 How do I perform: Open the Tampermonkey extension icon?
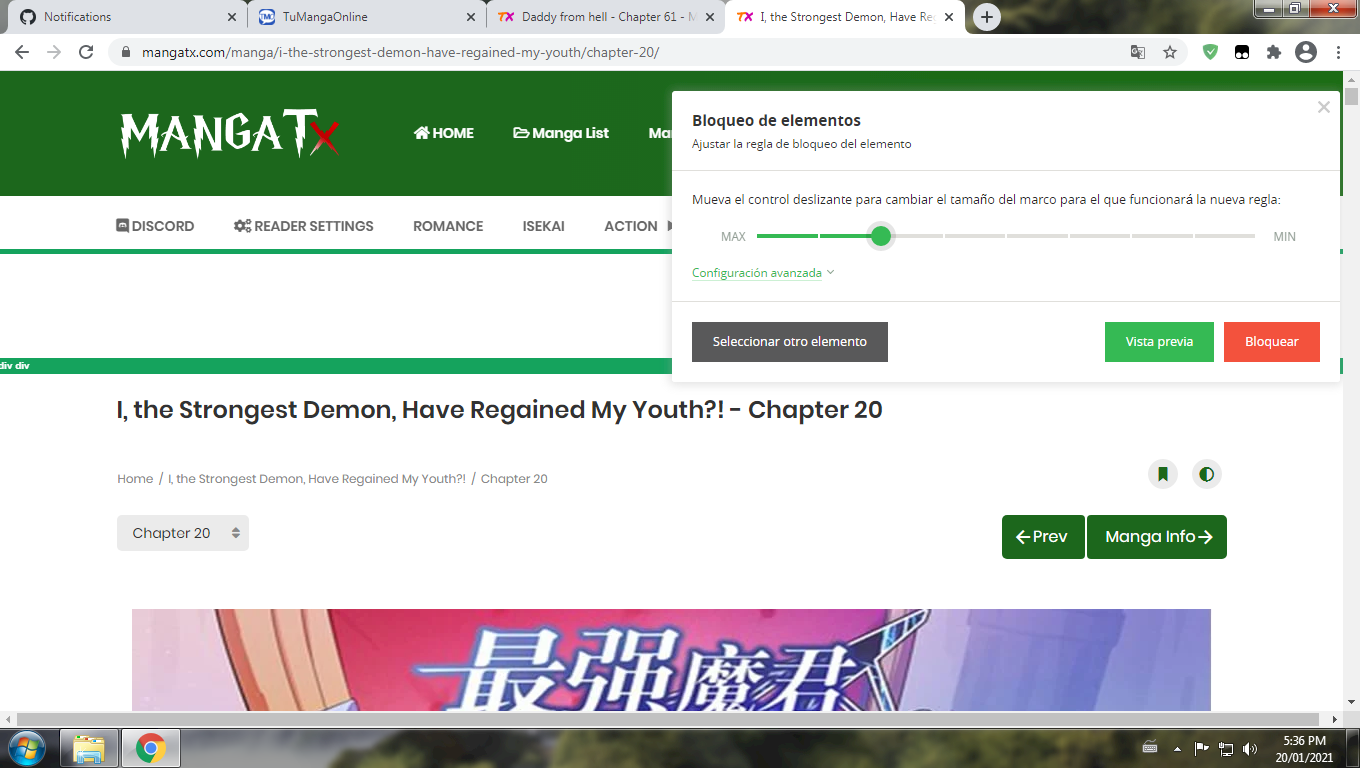click(1241, 52)
